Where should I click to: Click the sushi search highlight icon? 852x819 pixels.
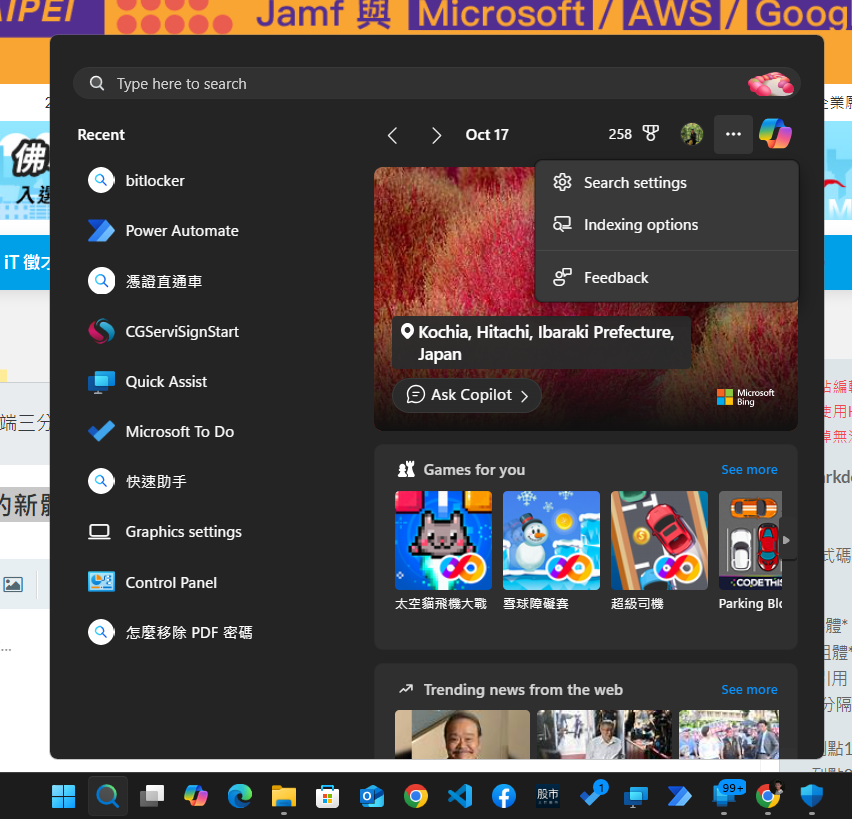tap(770, 84)
